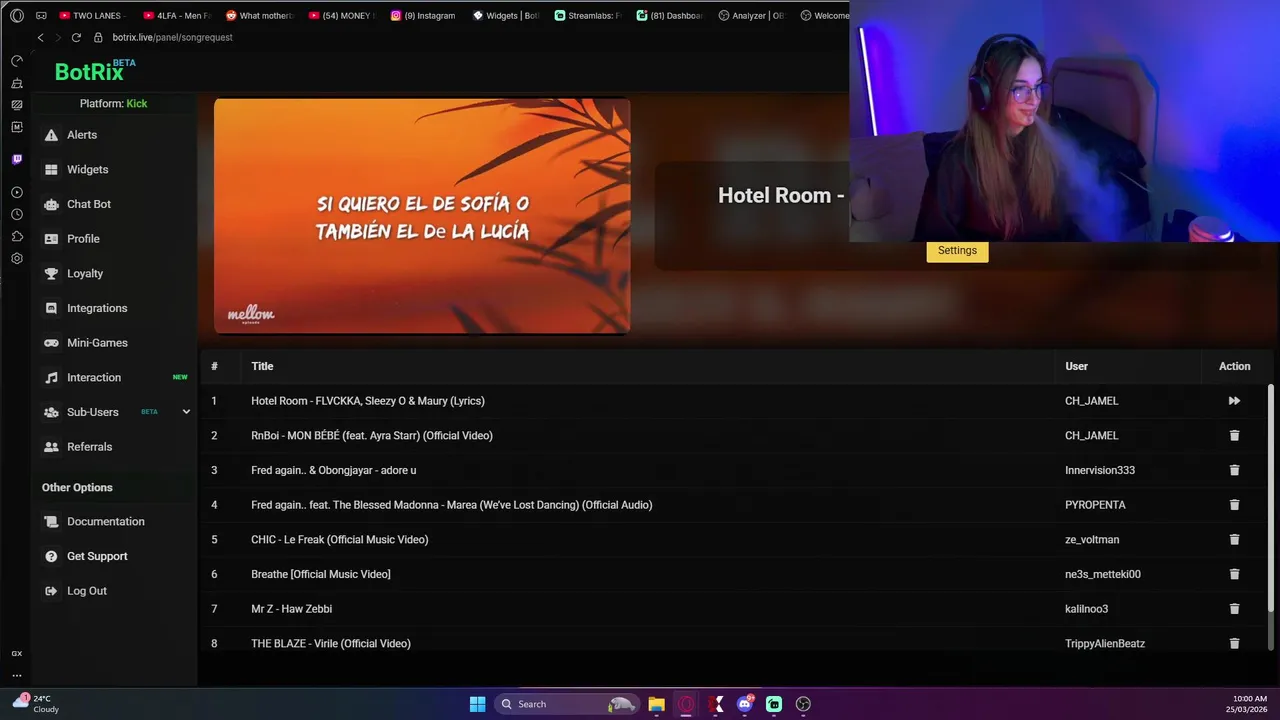Open the Loyalty trophy icon
The width and height of the screenshot is (1280, 720).
(51, 274)
